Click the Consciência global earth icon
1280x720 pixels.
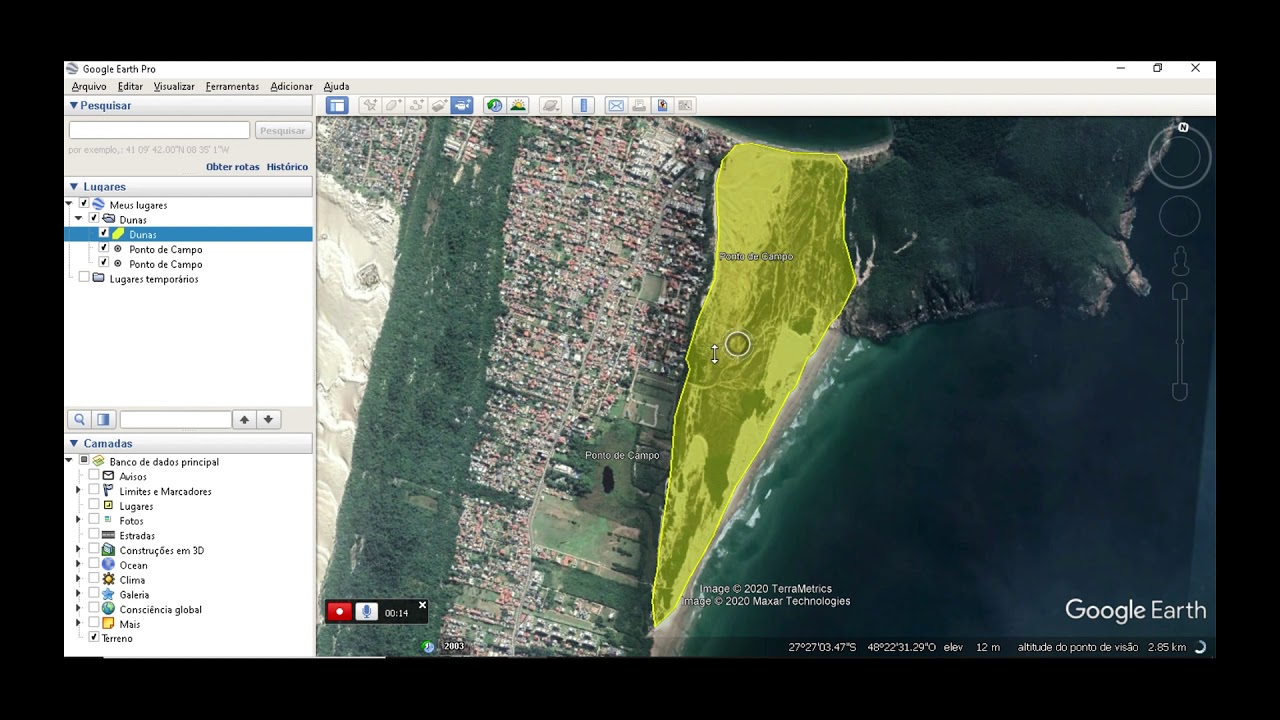click(108, 609)
